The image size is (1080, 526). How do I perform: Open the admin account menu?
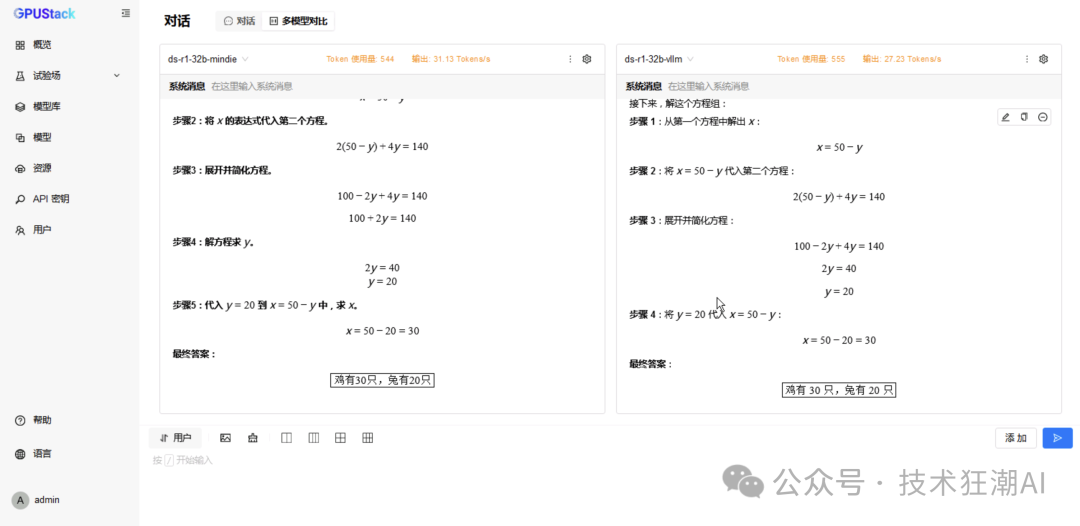pyautogui.click(x=36, y=500)
